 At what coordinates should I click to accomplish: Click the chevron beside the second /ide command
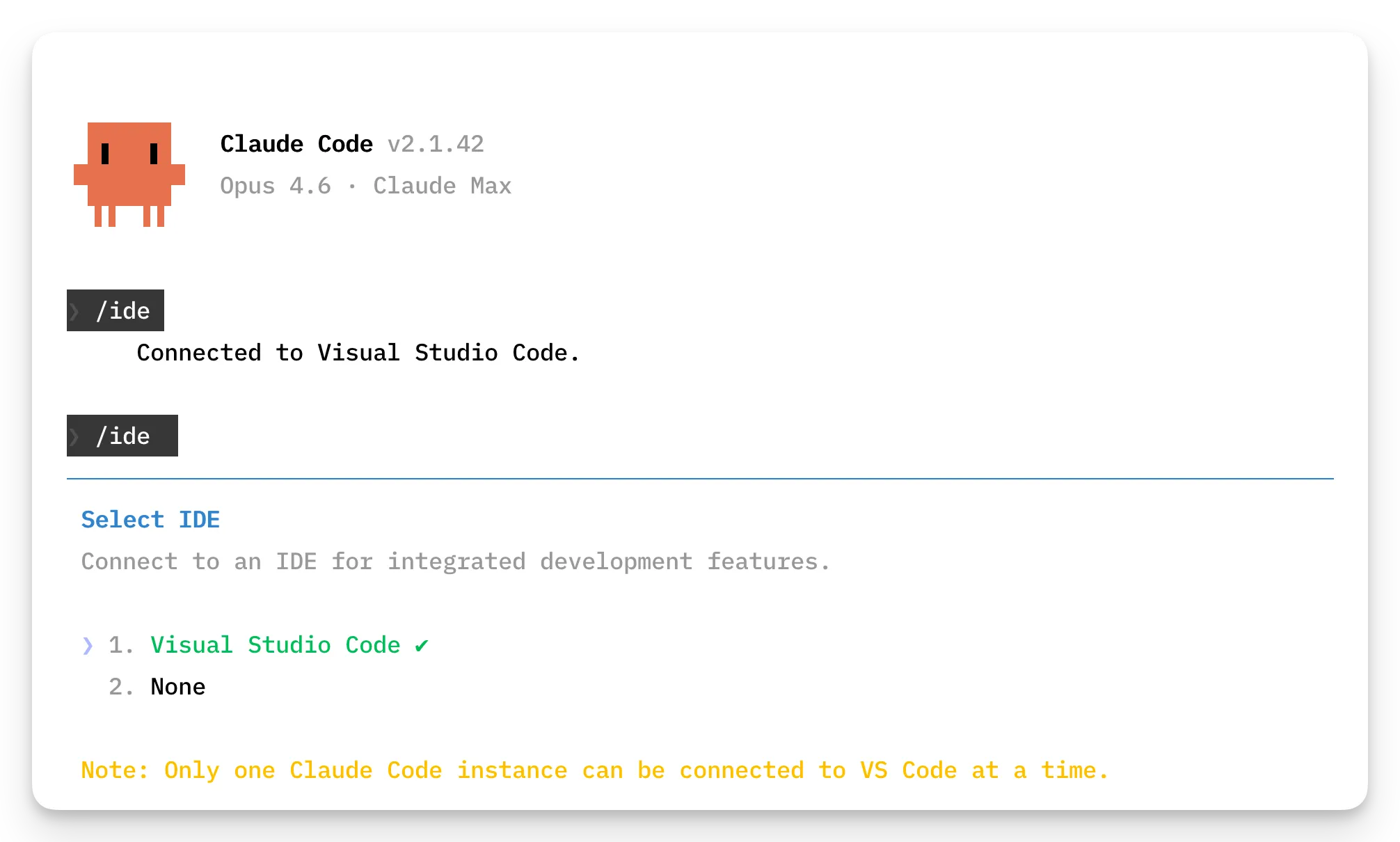[x=77, y=436]
